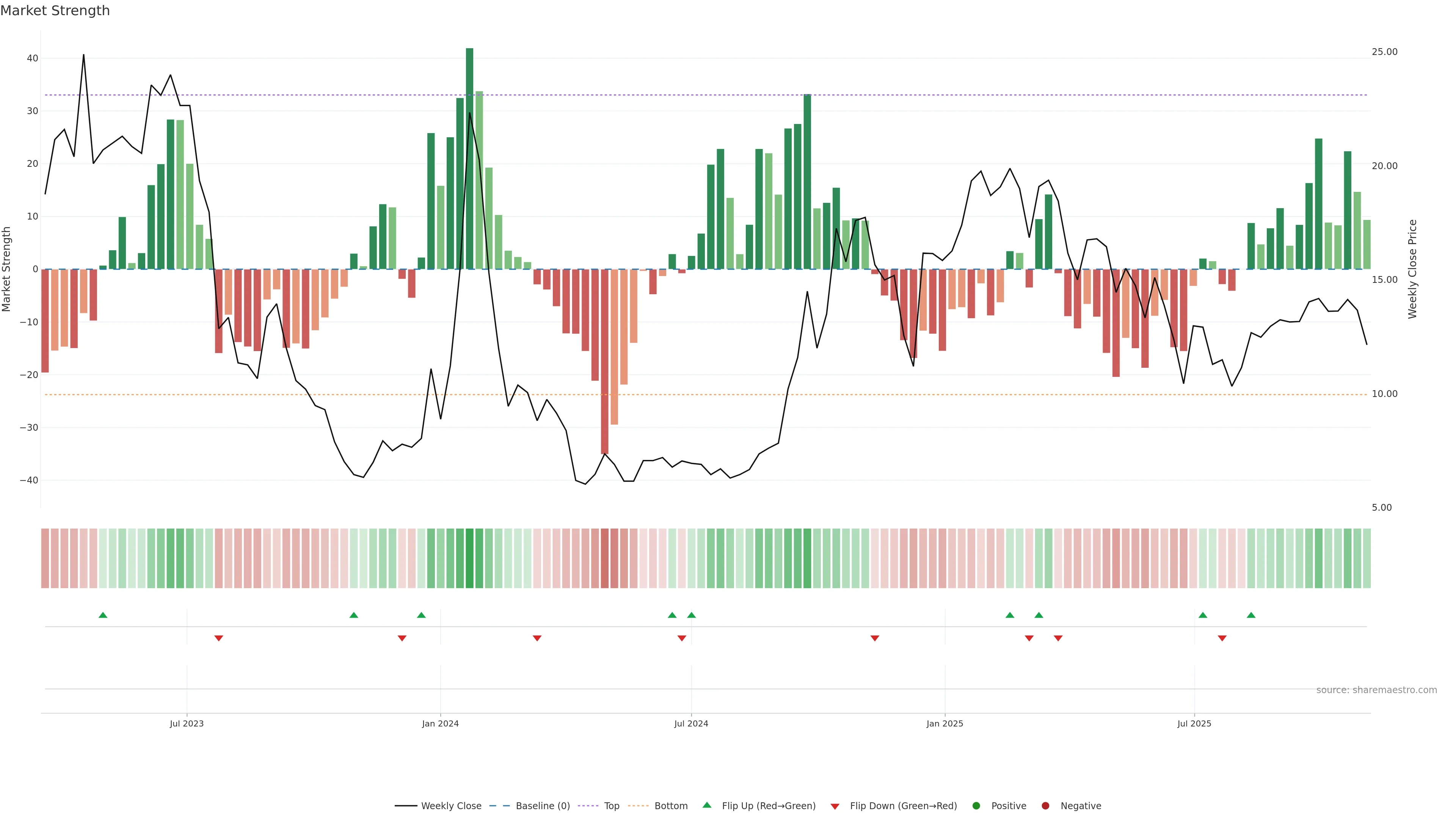The height and width of the screenshot is (819, 1456).
Task: Click the last red flip-down marker after Jul 2025
Action: pos(1222,638)
